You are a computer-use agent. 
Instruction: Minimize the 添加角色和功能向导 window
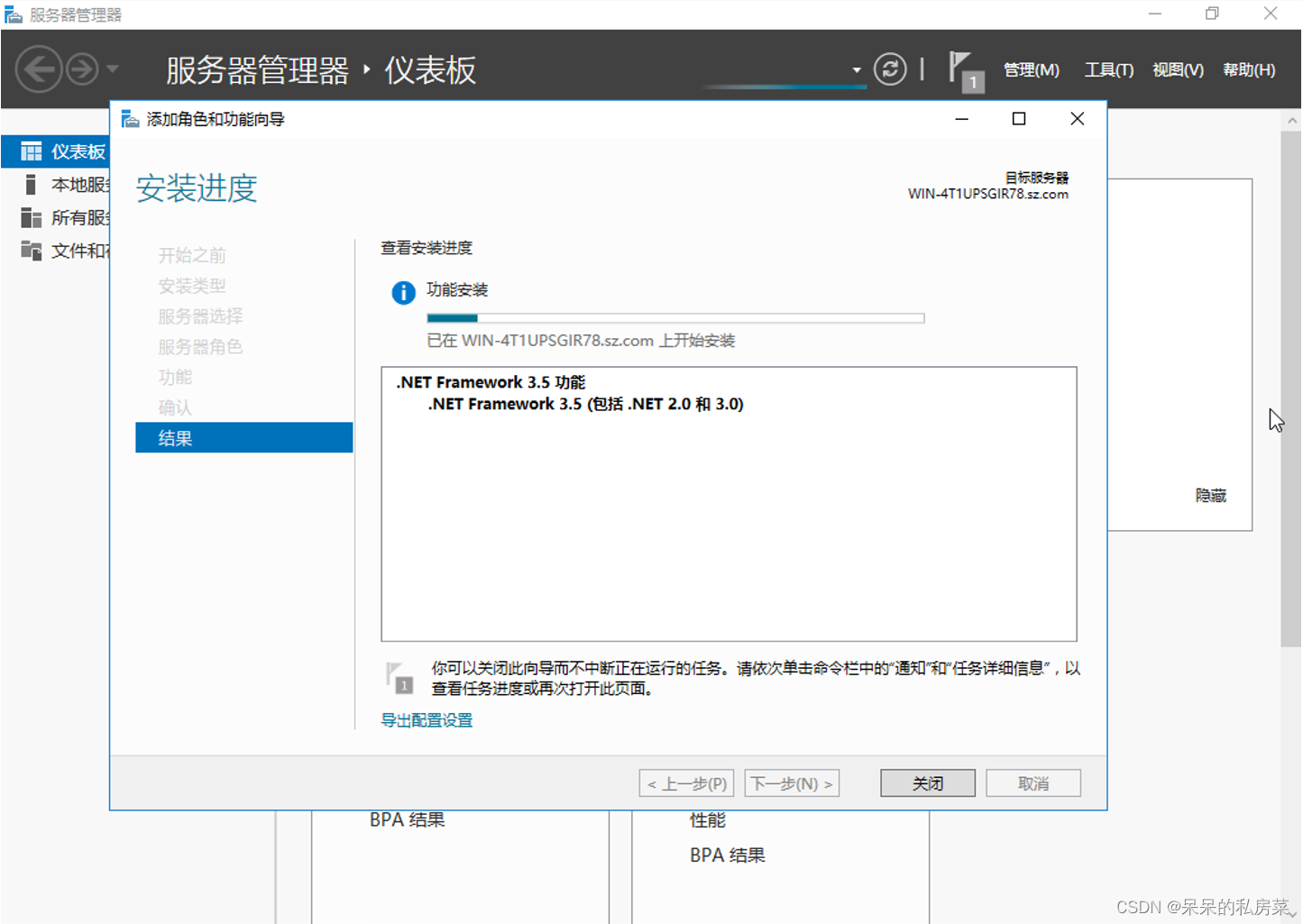[962, 119]
